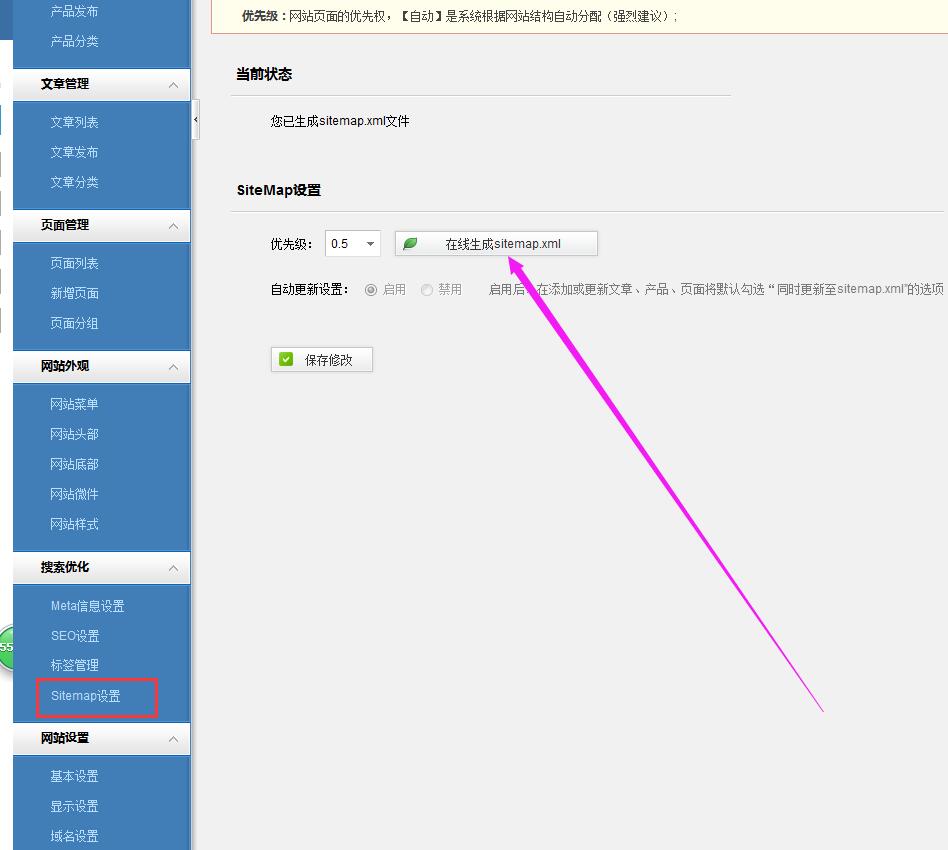
Task: Click the sidebar collapse arrow handle
Action: click(x=196, y=118)
